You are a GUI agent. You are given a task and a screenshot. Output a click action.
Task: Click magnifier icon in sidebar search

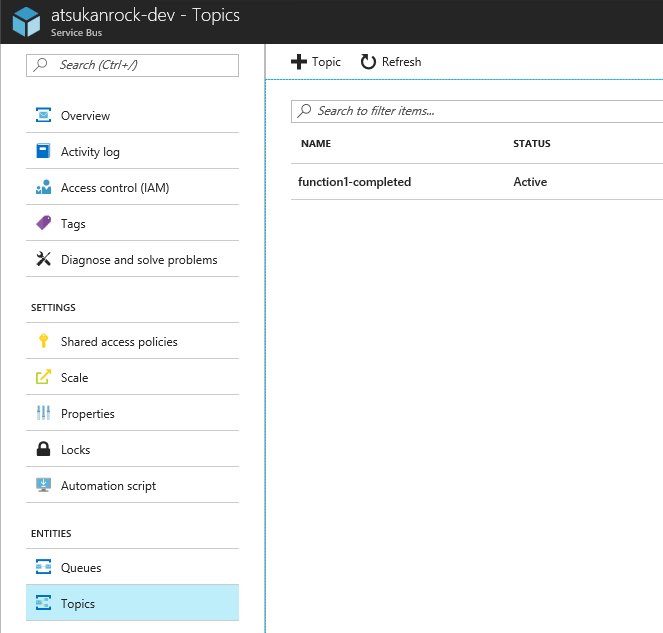click(41, 65)
